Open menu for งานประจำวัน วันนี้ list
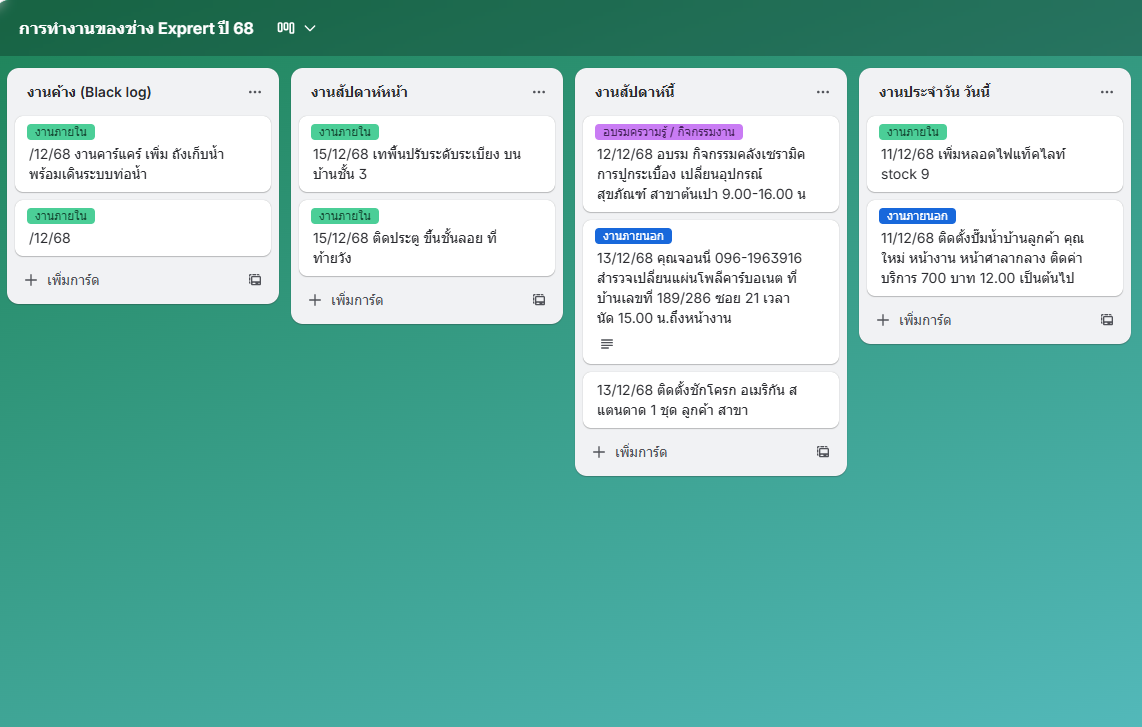The image size is (1142, 727). (x=1107, y=92)
